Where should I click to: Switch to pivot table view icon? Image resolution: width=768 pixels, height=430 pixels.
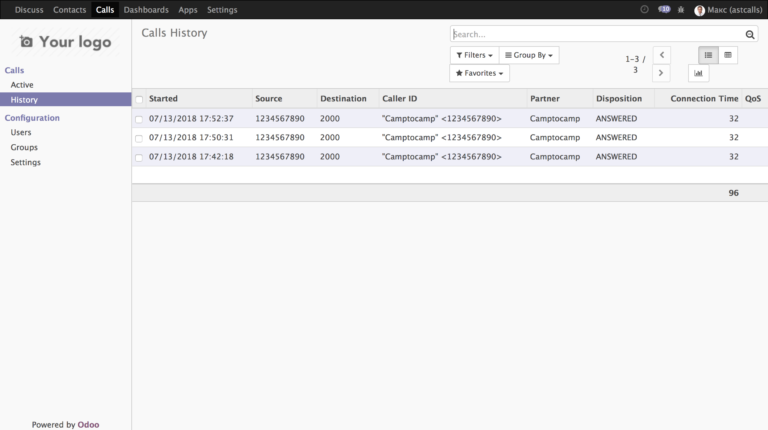tap(728, 55)
